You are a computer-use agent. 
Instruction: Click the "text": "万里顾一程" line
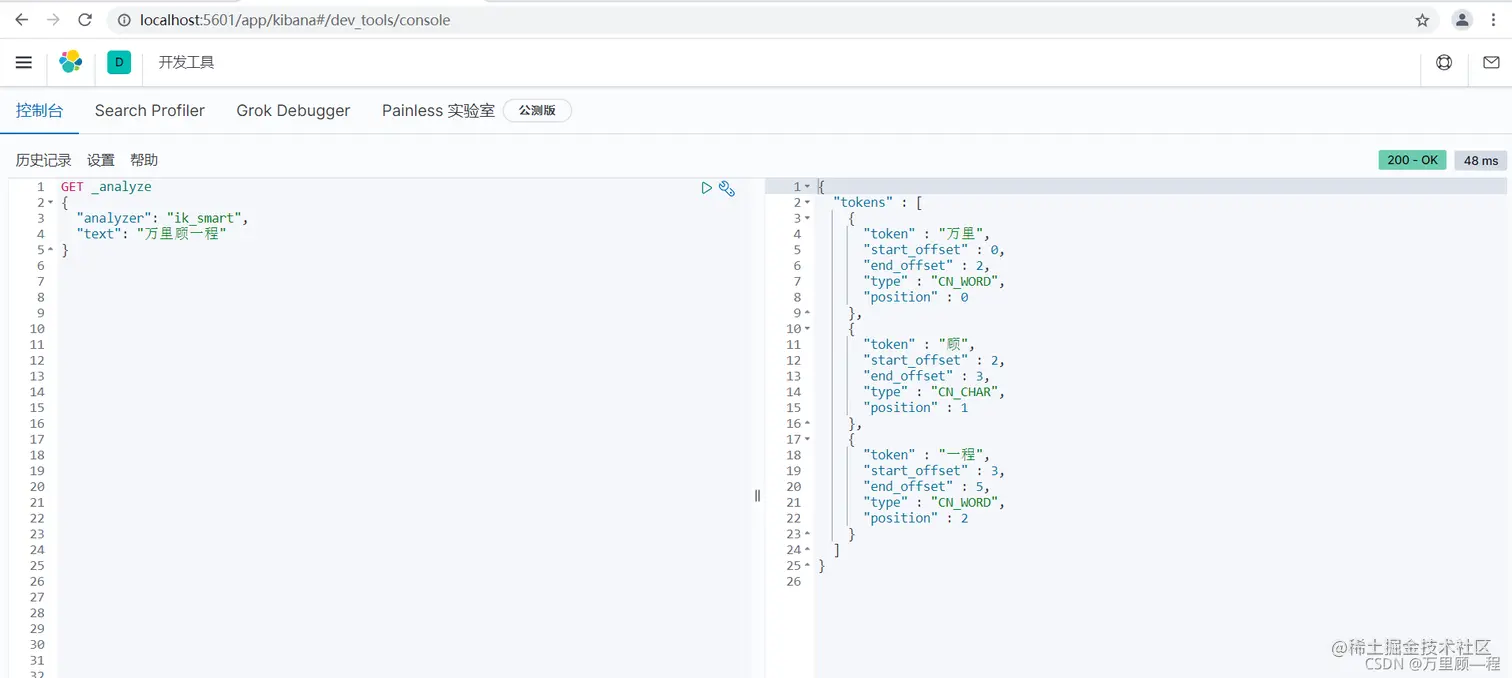coord(152,234)
